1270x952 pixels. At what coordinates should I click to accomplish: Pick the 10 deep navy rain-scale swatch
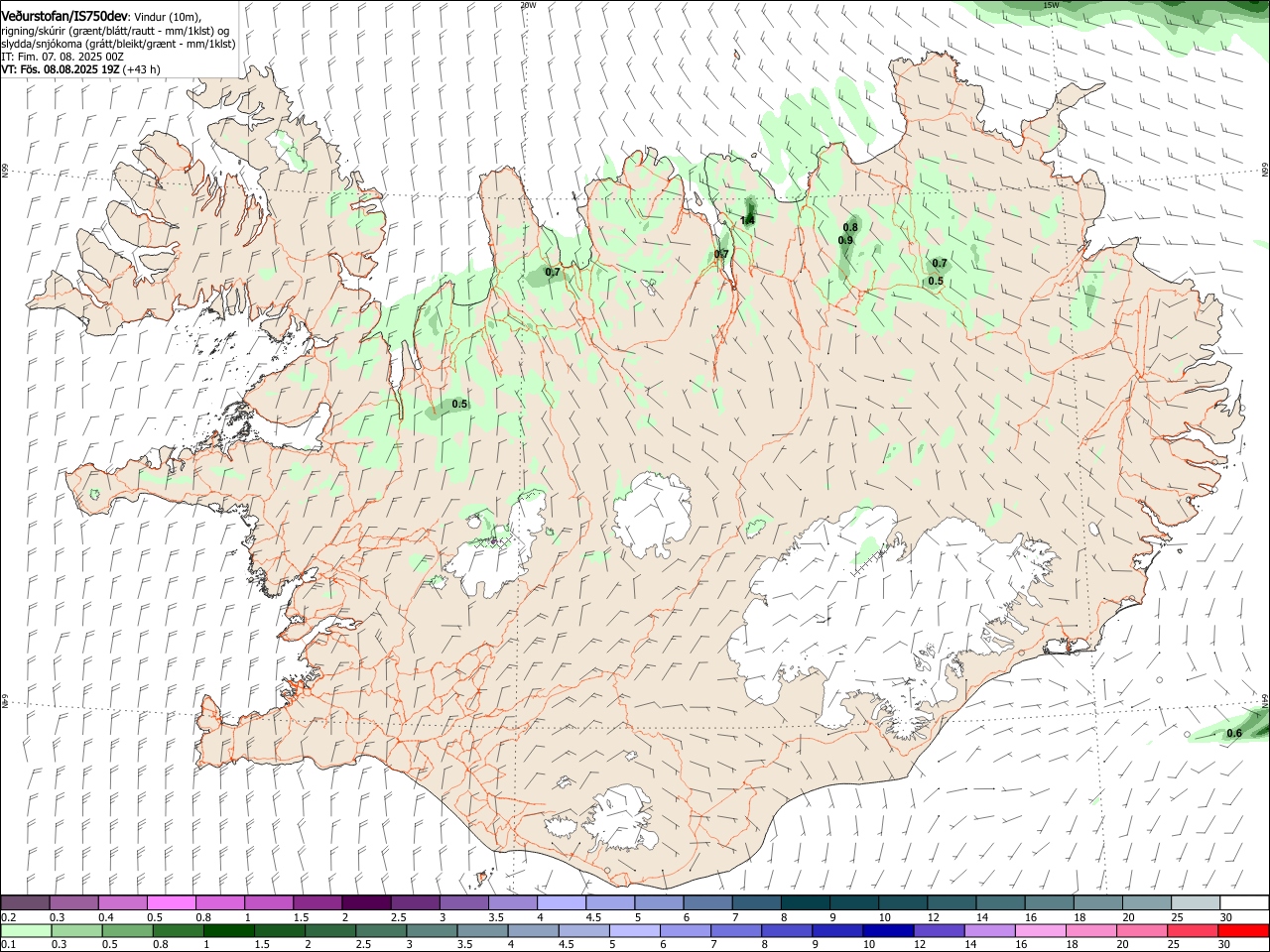click(887, 931)
